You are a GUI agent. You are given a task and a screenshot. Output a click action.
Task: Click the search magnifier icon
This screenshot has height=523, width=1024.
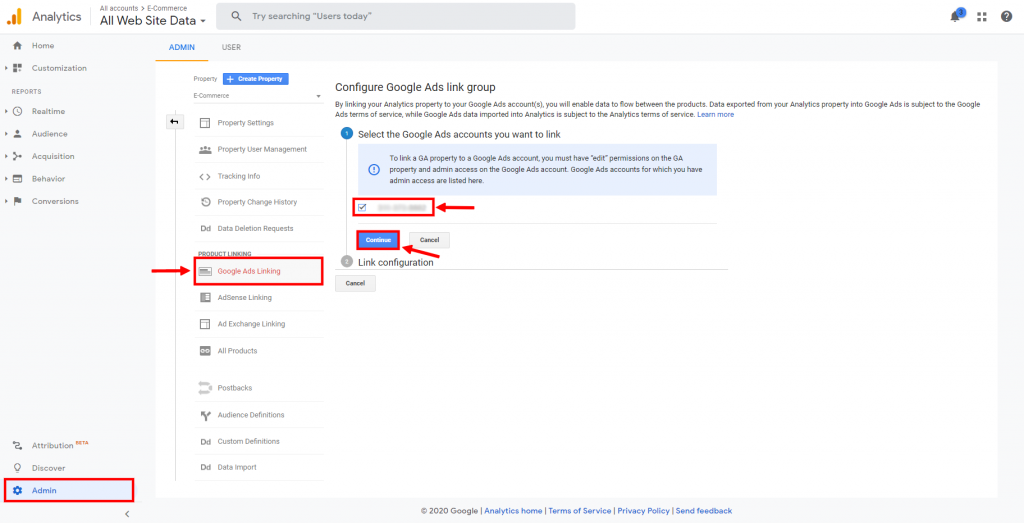pyautogui.click(x=236, y=16)
